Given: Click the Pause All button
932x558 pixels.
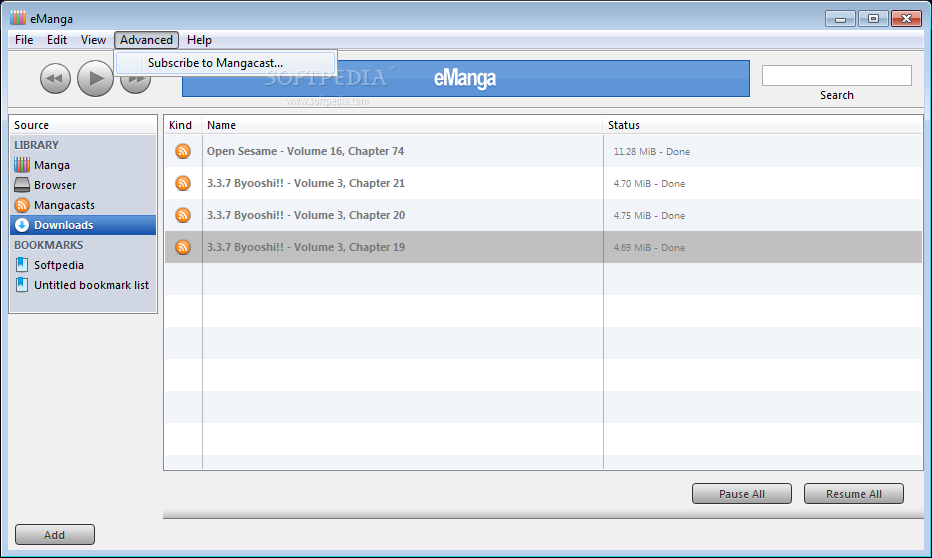Looking at the screenshot, I should point(742,494).
